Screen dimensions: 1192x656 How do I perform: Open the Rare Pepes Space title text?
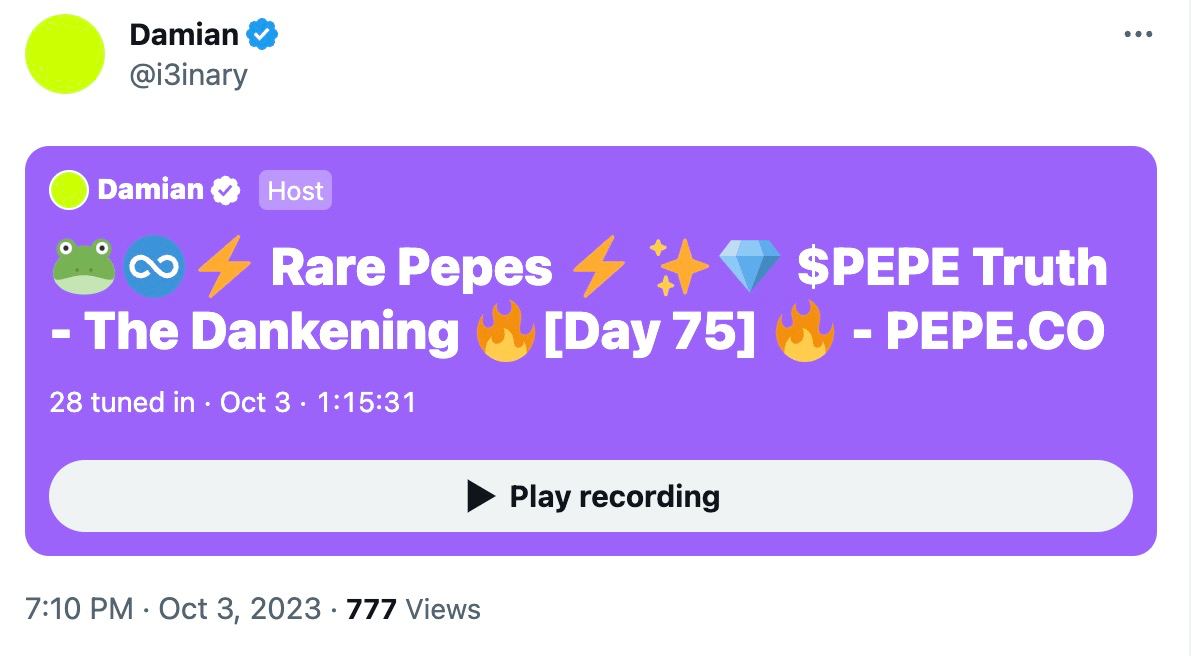tap(579, 299)
